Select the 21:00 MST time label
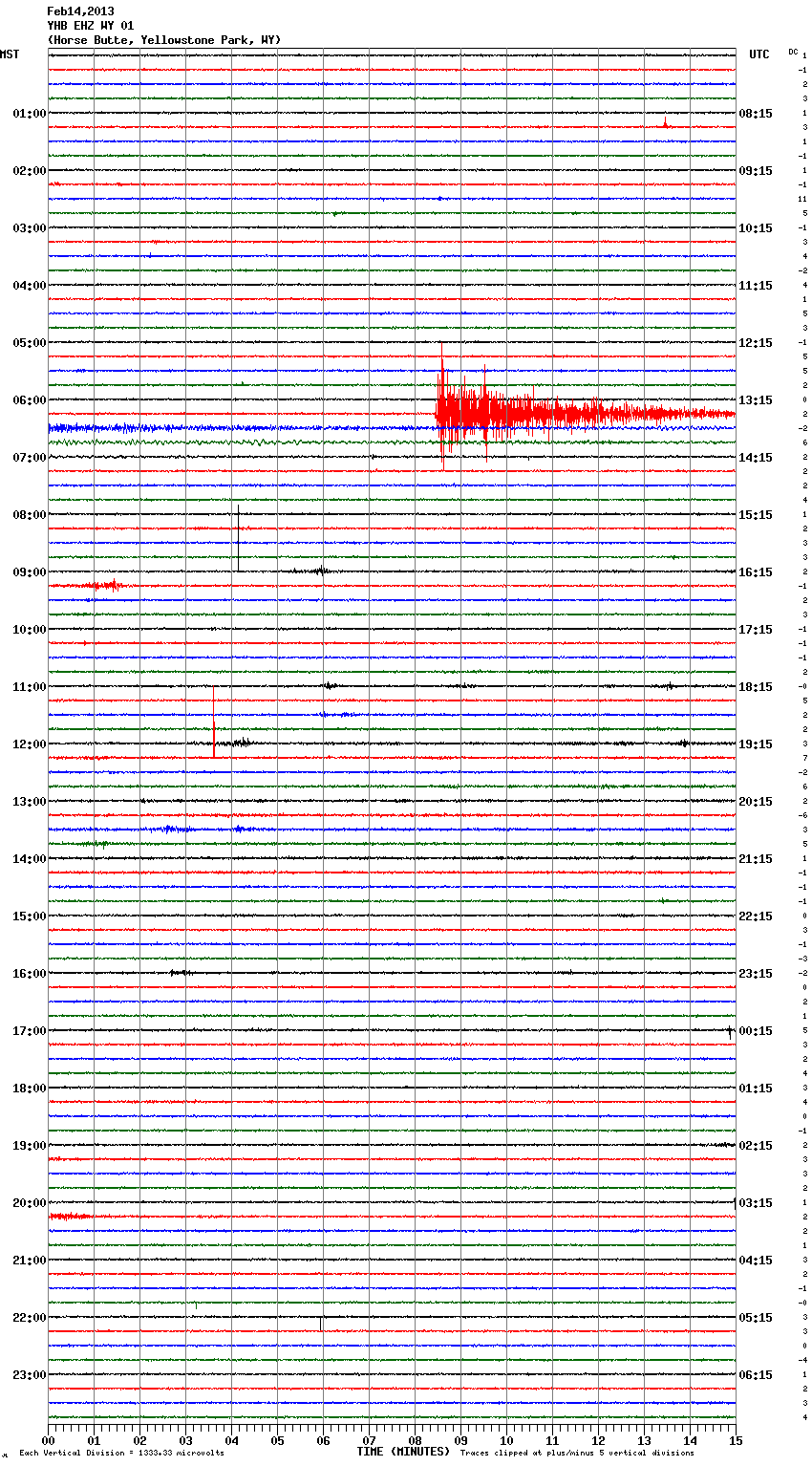Screen dimensions: 812x1466 tap(29, 1261)
